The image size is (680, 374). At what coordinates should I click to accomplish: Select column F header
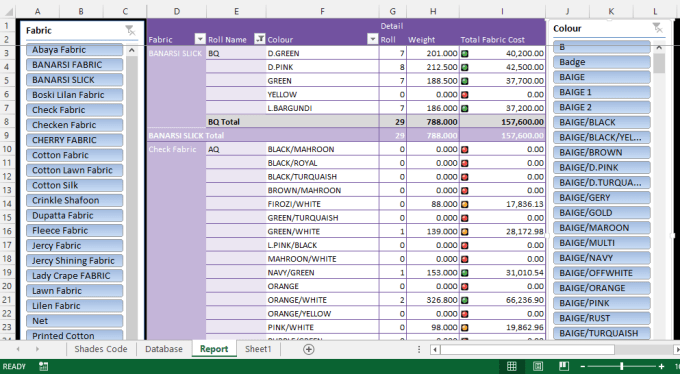[x=322, y=12]
